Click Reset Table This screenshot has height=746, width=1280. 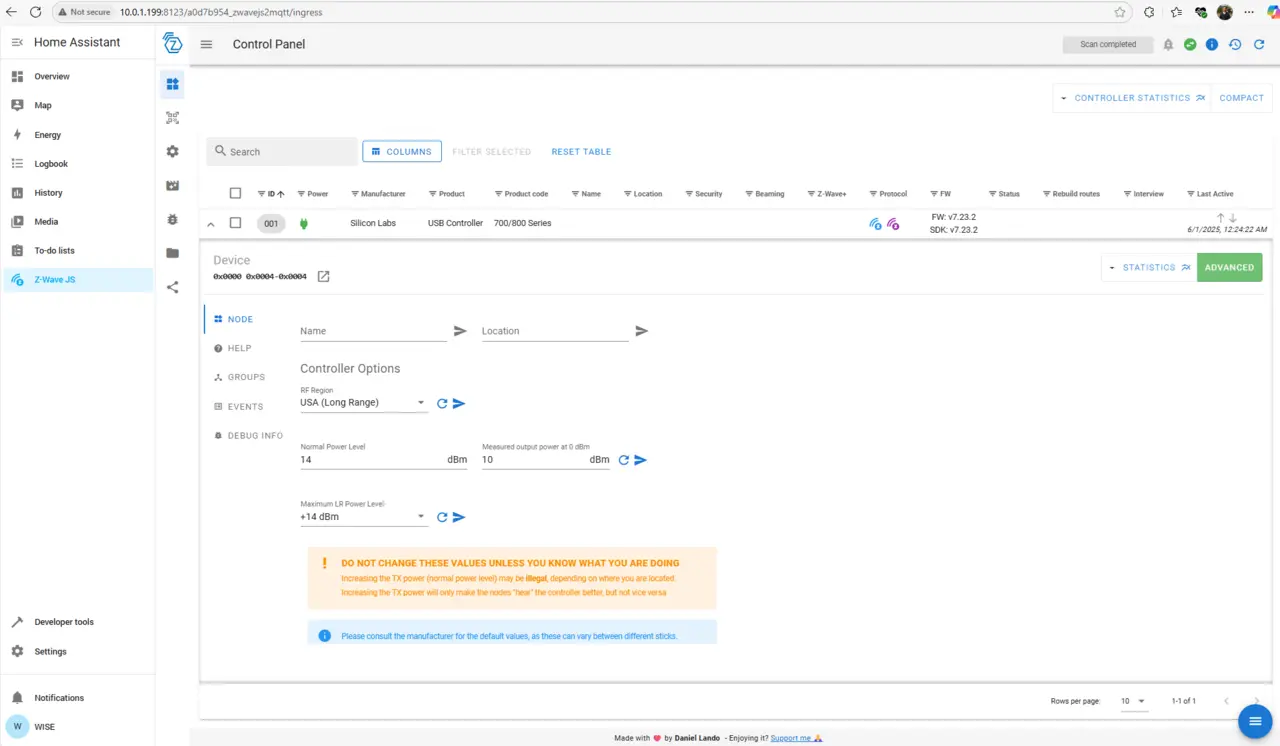point(581,152)
